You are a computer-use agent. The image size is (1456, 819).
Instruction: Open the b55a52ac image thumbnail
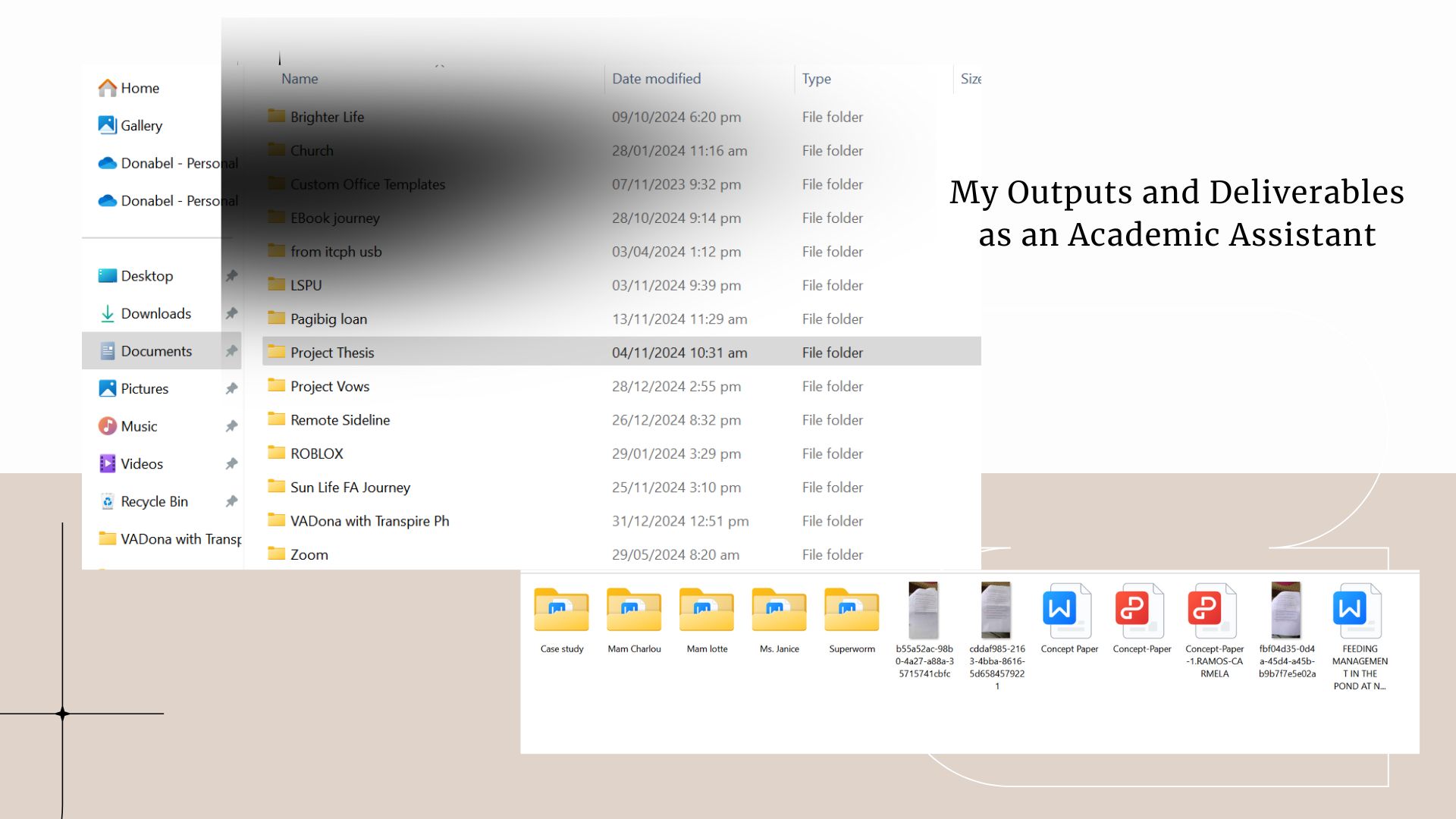click(923, 611)
